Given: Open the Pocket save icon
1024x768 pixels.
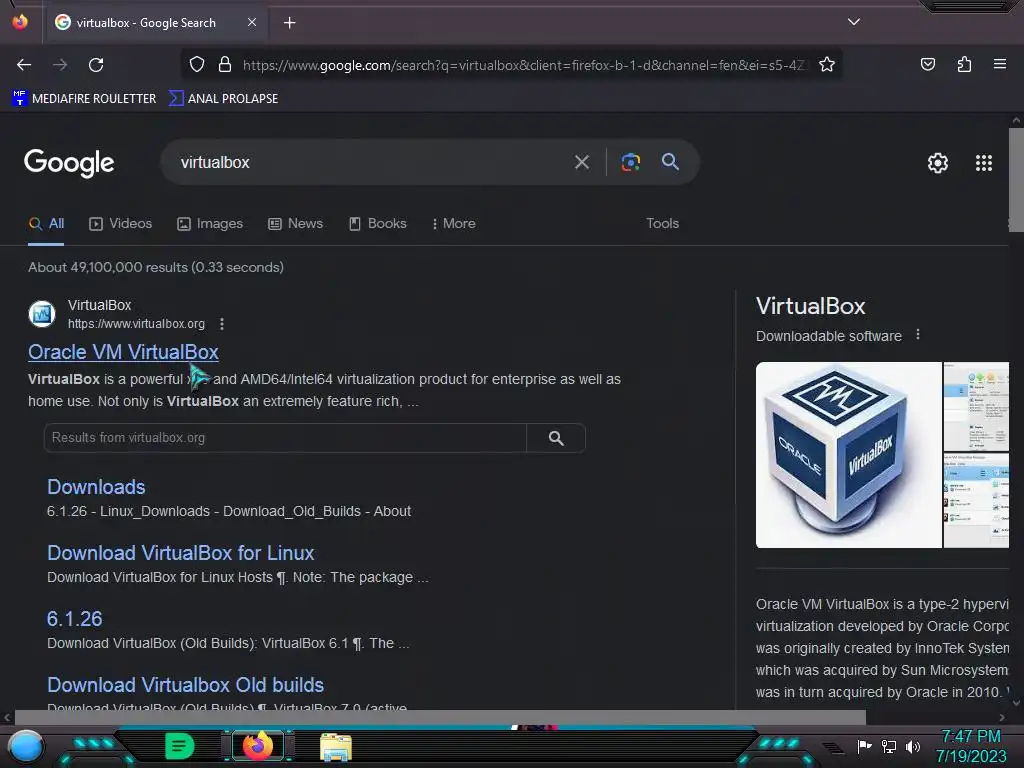Looking at the screenshot, I should point(927,64).
